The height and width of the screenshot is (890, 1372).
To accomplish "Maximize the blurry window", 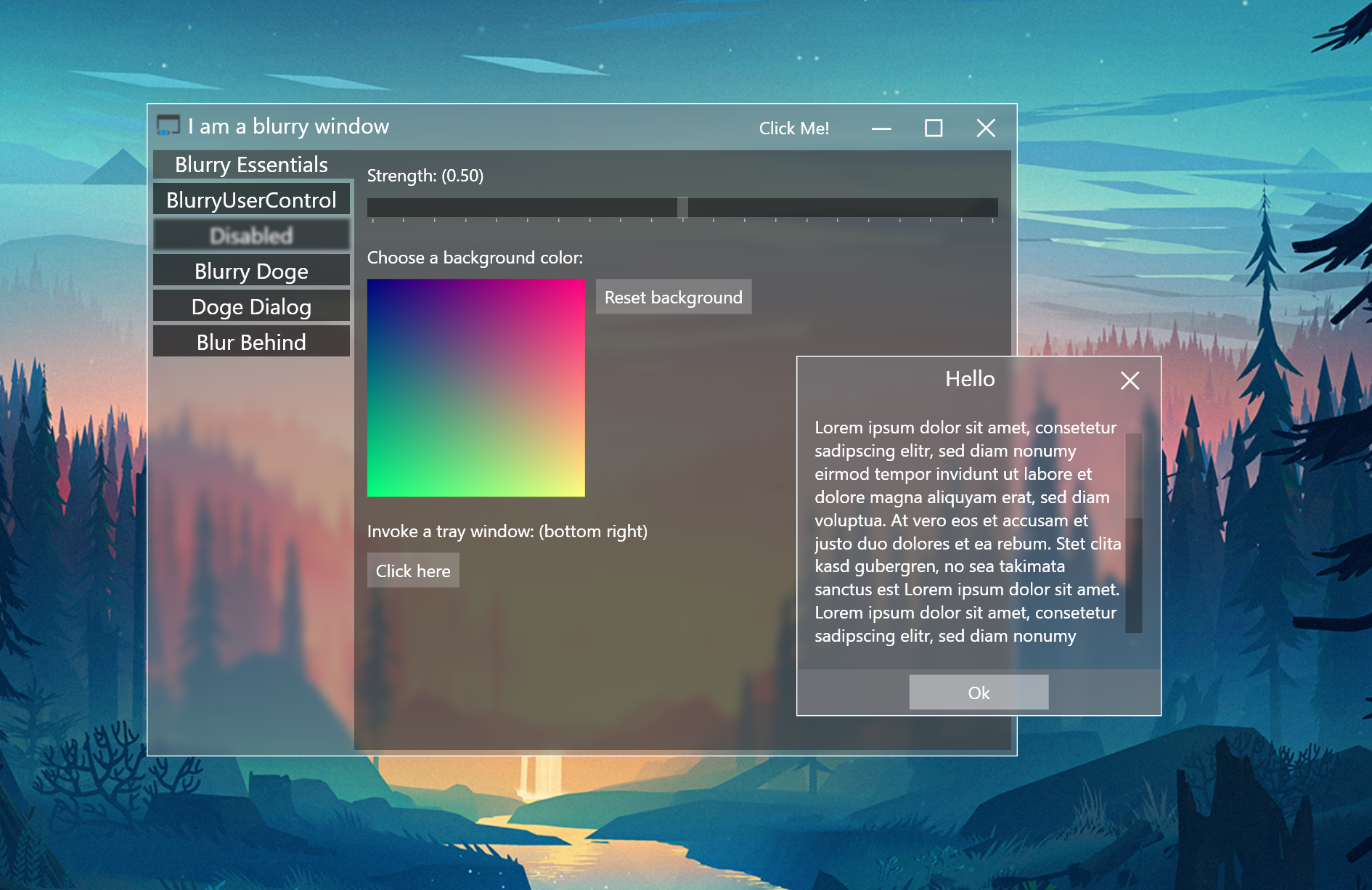I will coord(934,128).
